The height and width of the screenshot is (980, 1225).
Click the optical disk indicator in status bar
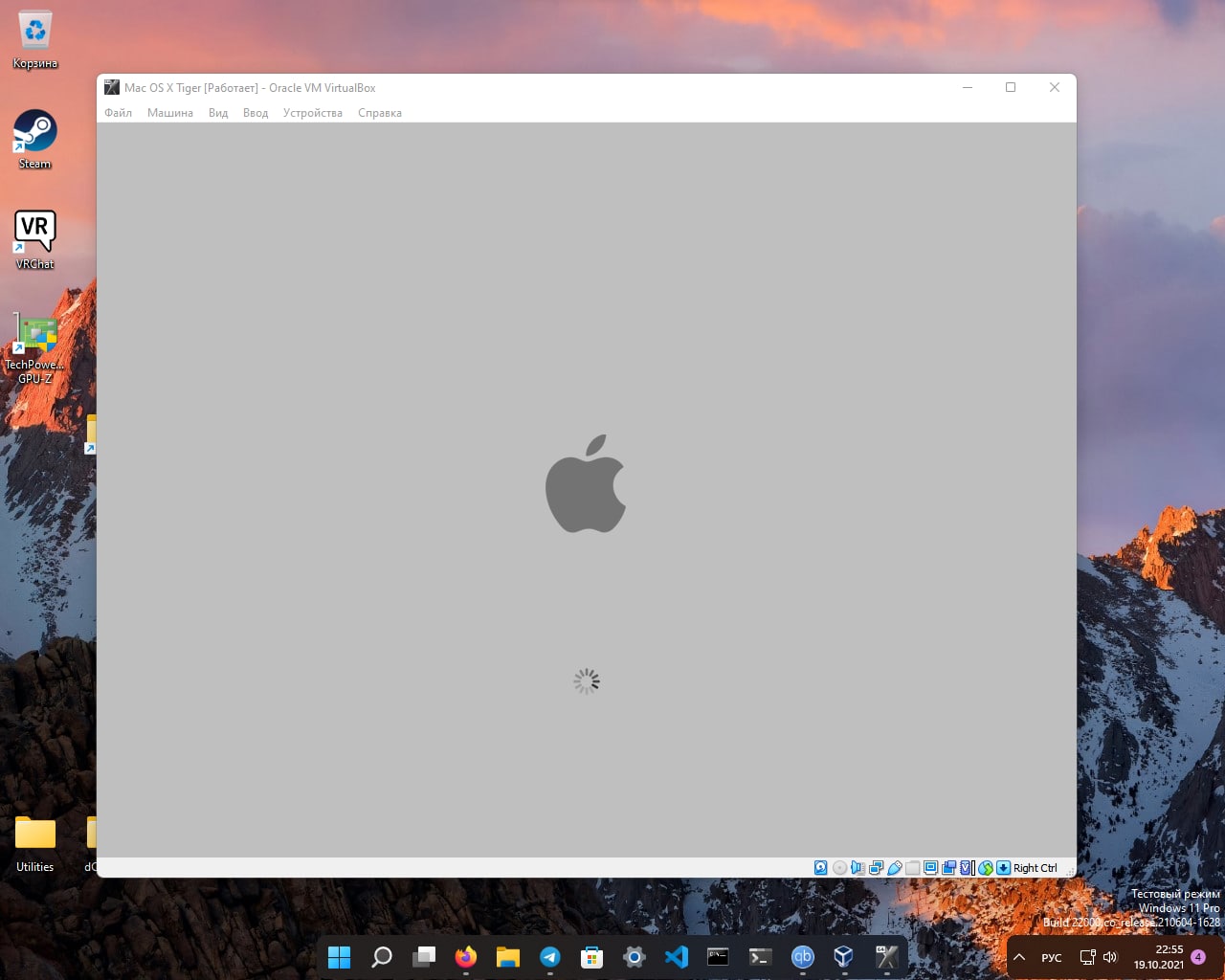click(839, 868)
